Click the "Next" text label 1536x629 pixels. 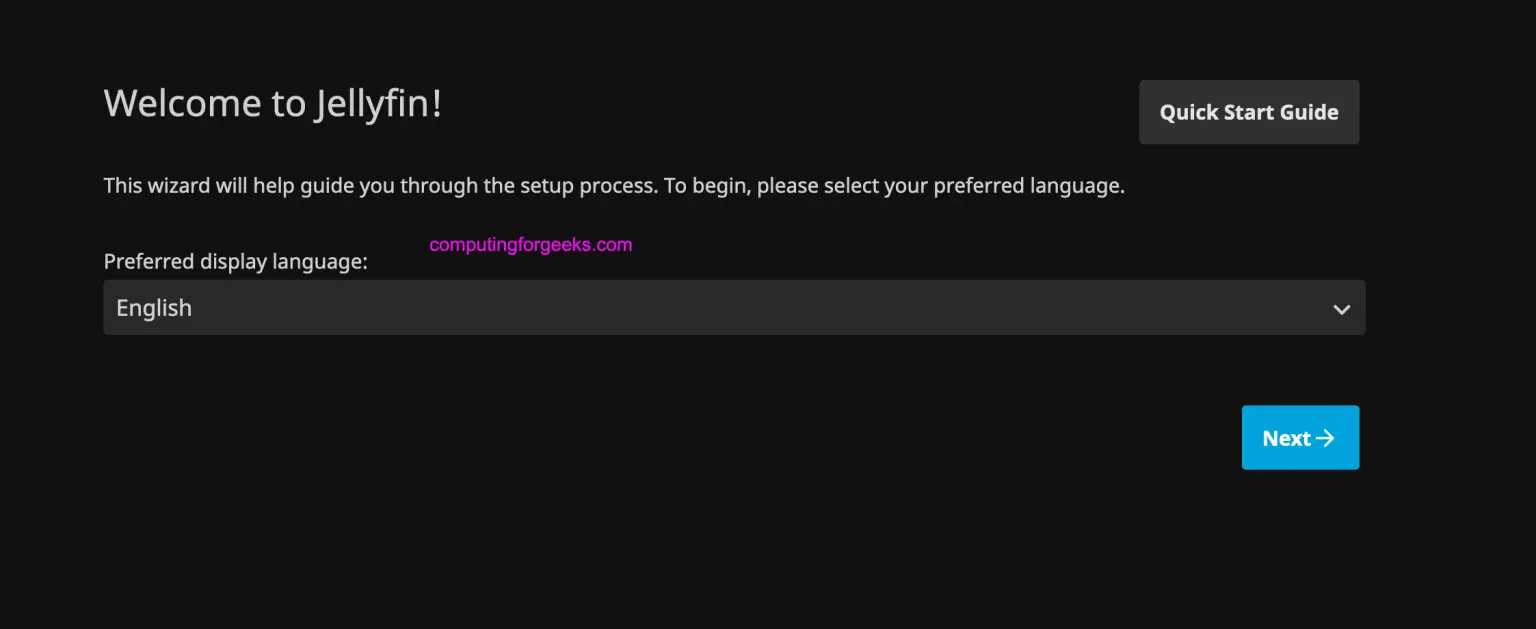(1286, 438)
